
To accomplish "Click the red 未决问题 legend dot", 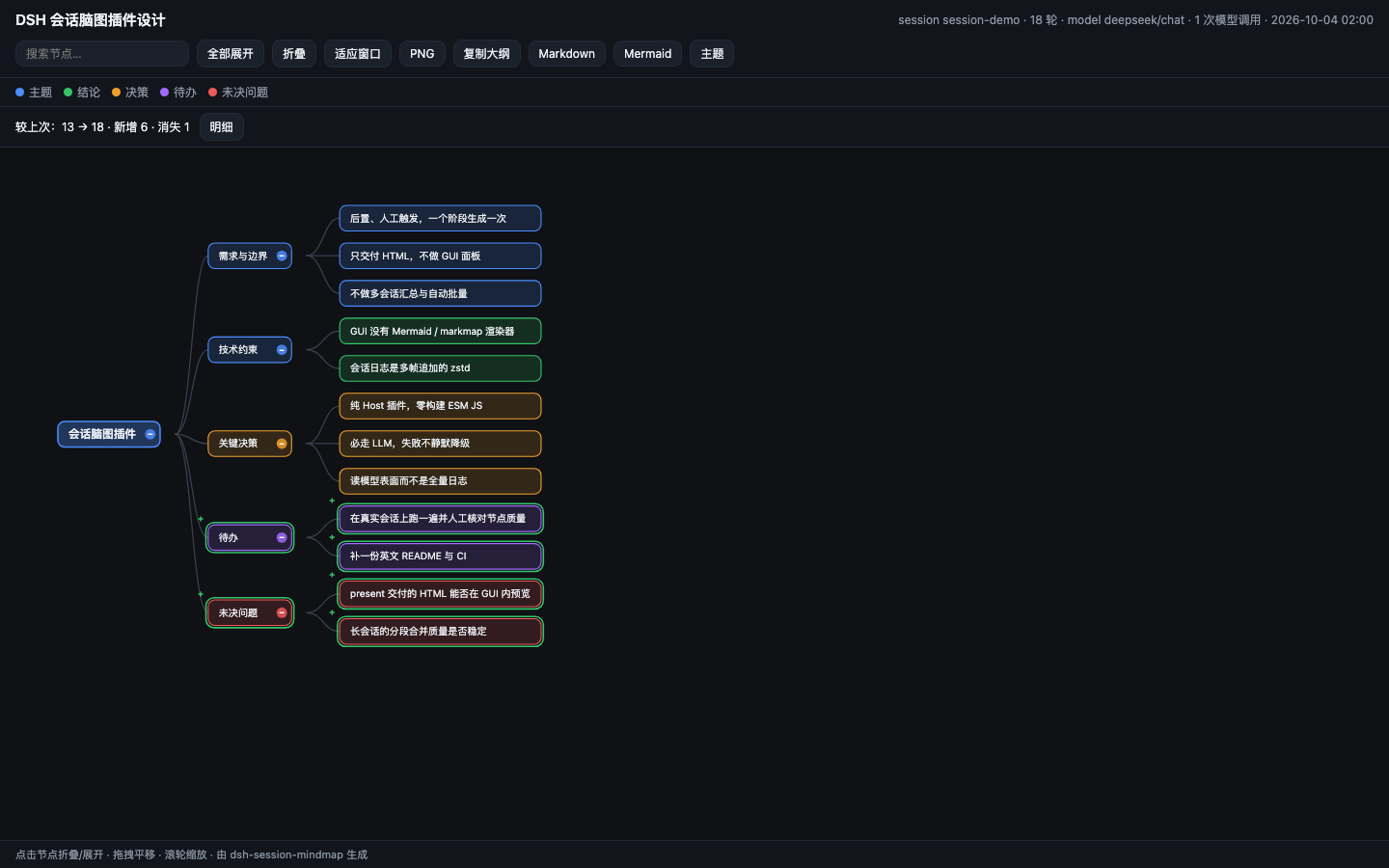I will 212,93.
